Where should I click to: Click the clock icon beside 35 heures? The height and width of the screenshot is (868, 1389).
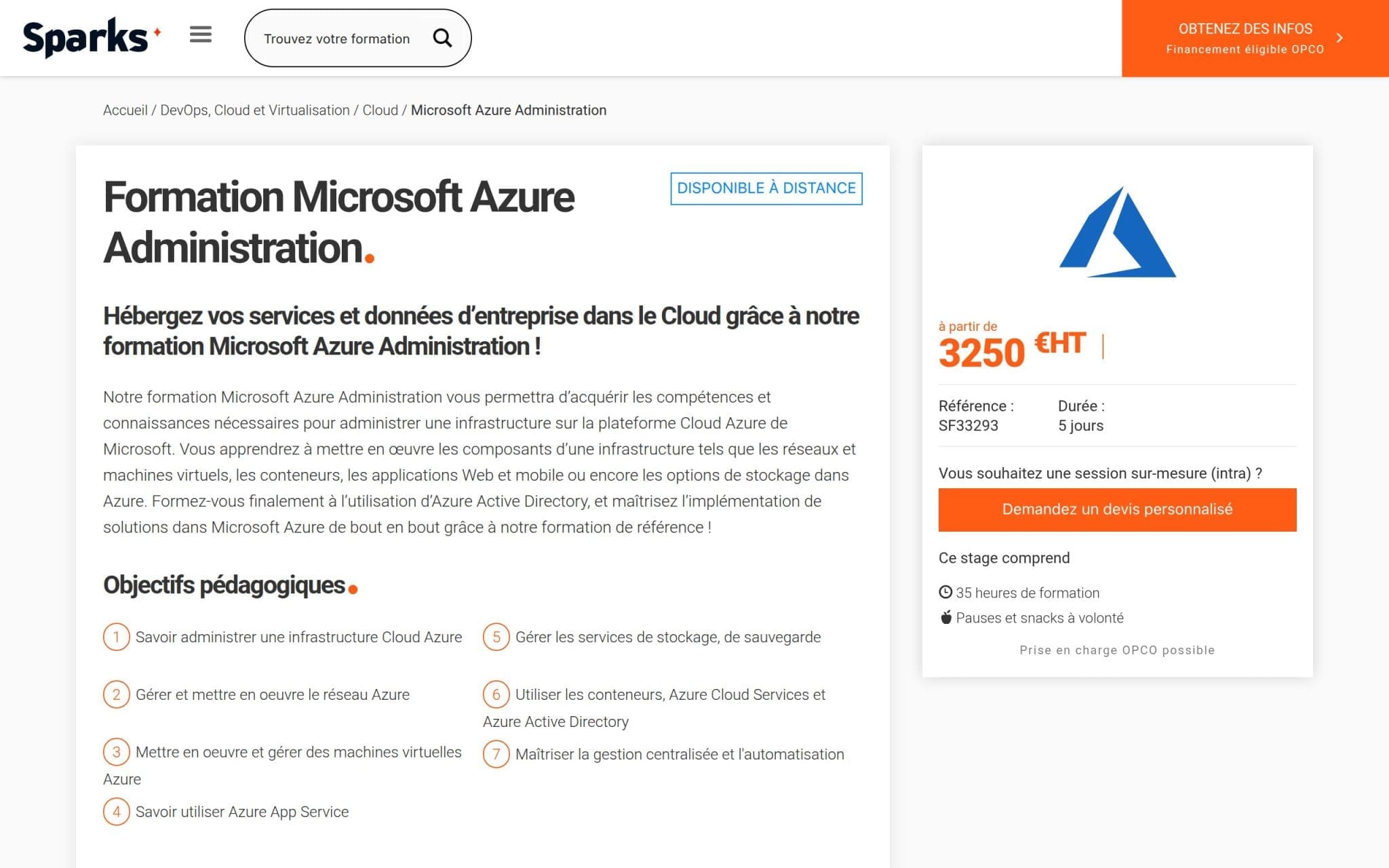pyautogui.click(x=945, y=592)
